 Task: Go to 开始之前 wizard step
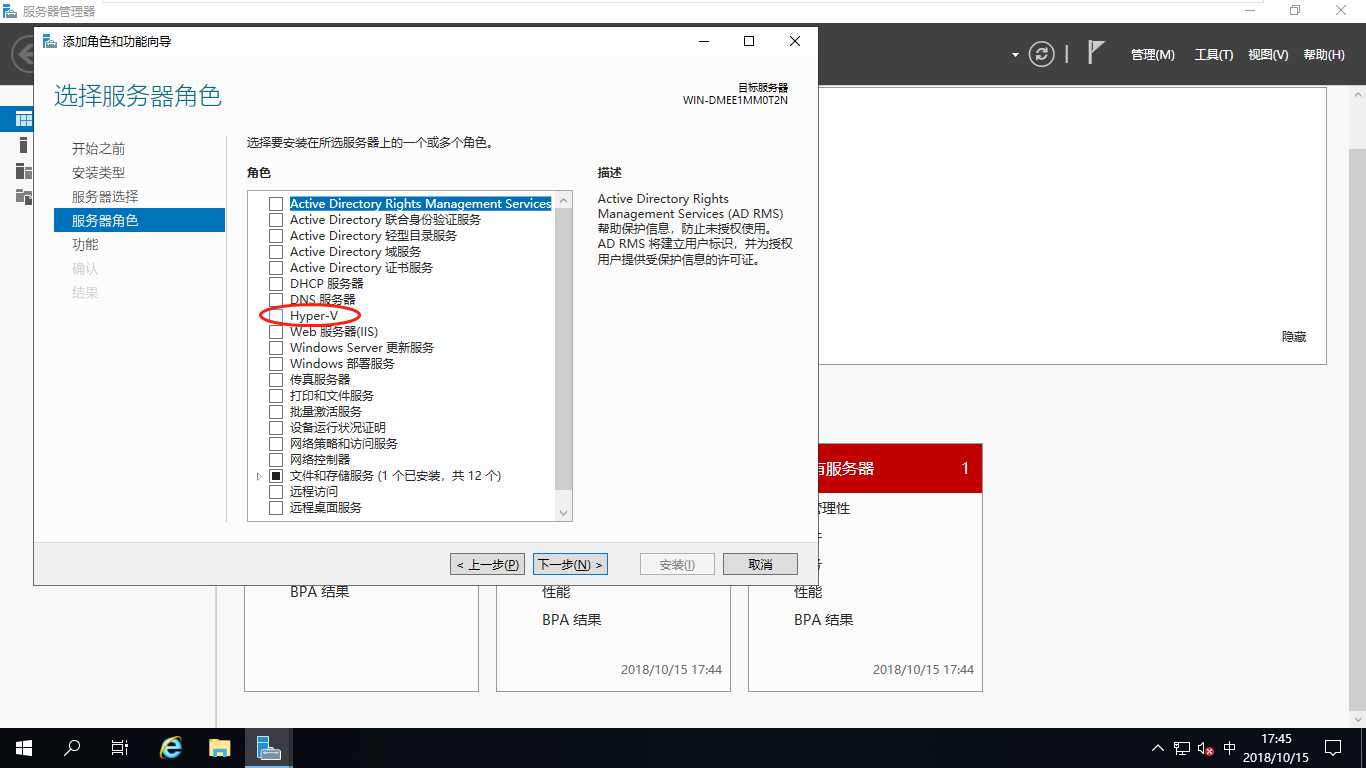98,148
